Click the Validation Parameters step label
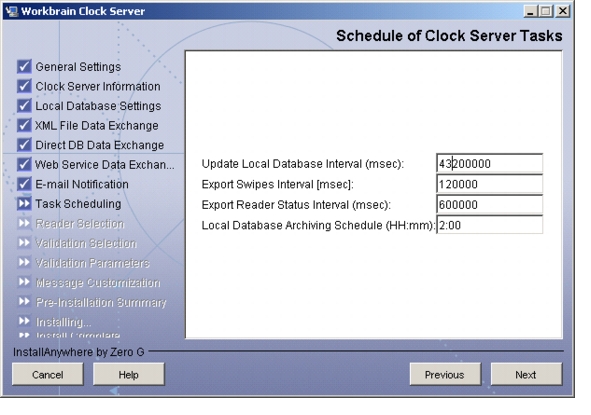Image resolution: width=591 pixels, height=415 pixels. point(92,263)
